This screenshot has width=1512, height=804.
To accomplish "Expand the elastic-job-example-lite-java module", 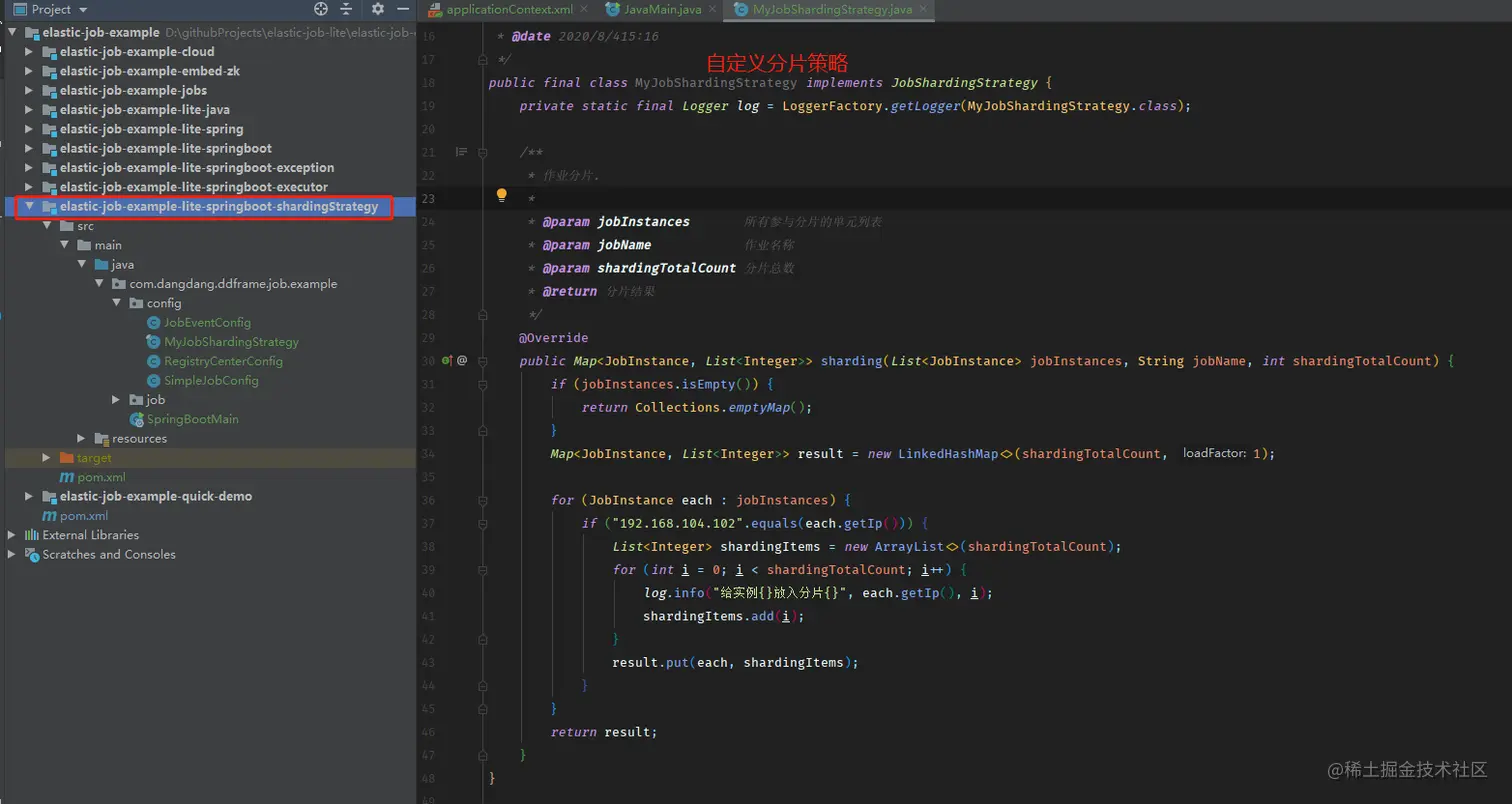I will 30,110.
